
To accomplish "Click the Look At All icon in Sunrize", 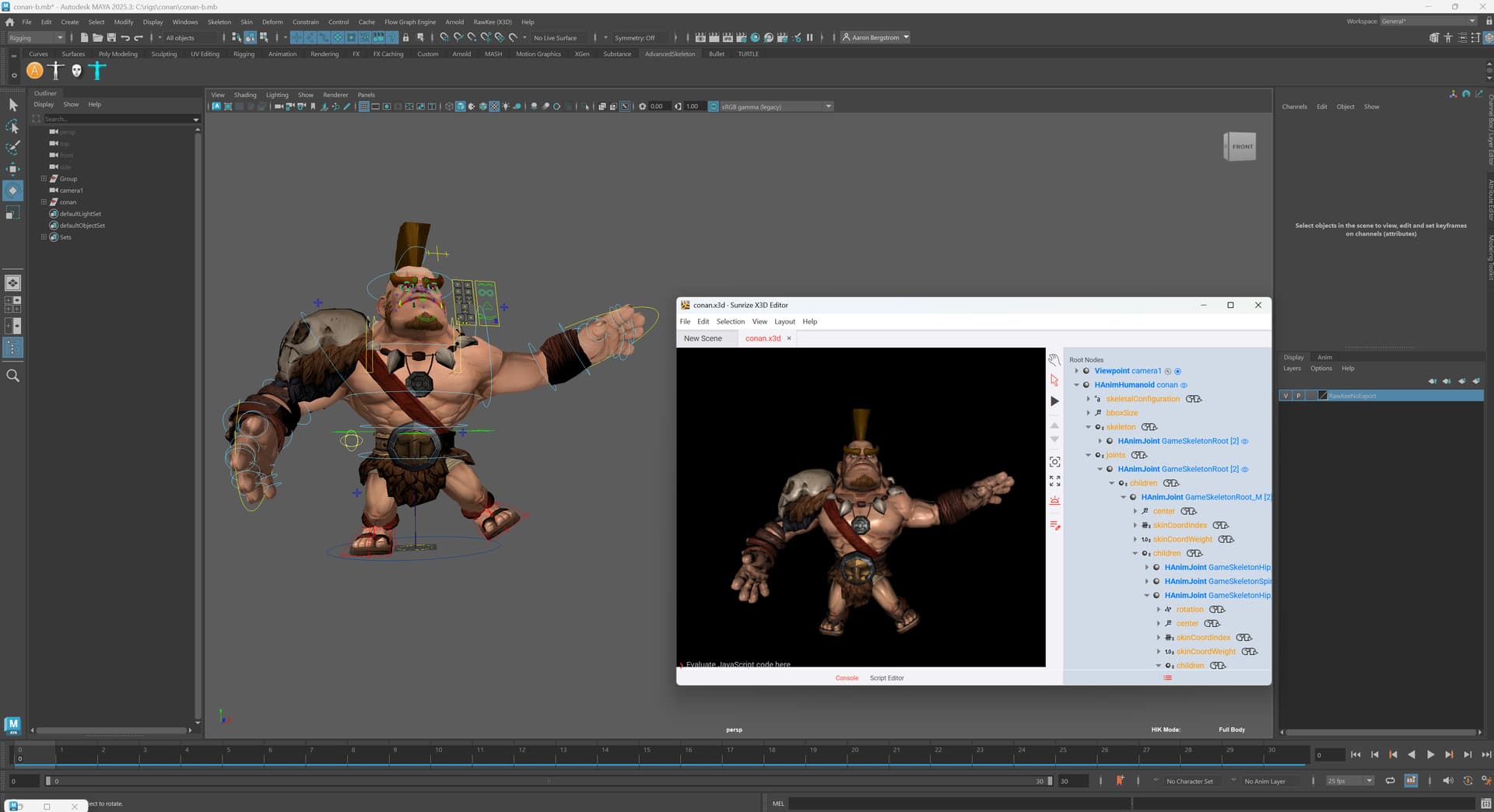I will (1054, 481).
